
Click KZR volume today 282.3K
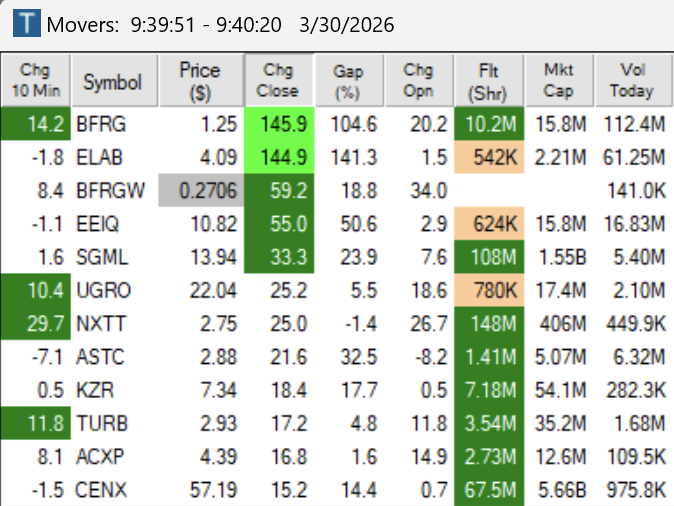click(636, 390)
